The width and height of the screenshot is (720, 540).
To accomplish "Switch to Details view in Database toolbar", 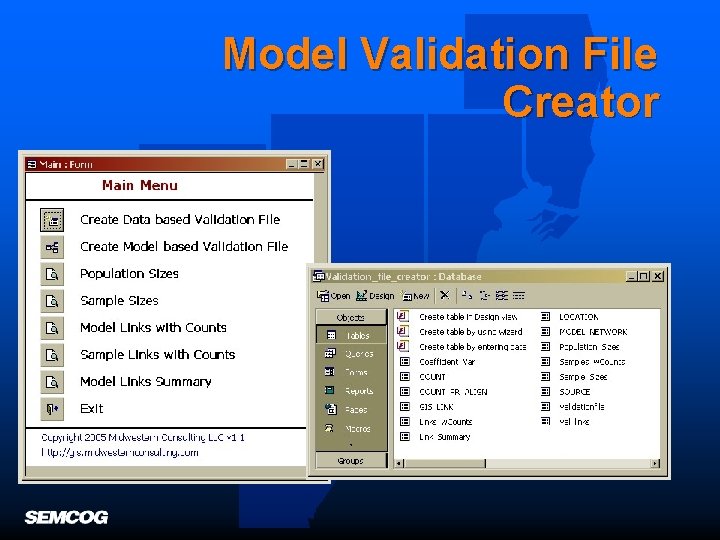I will (x=518, y=295).
